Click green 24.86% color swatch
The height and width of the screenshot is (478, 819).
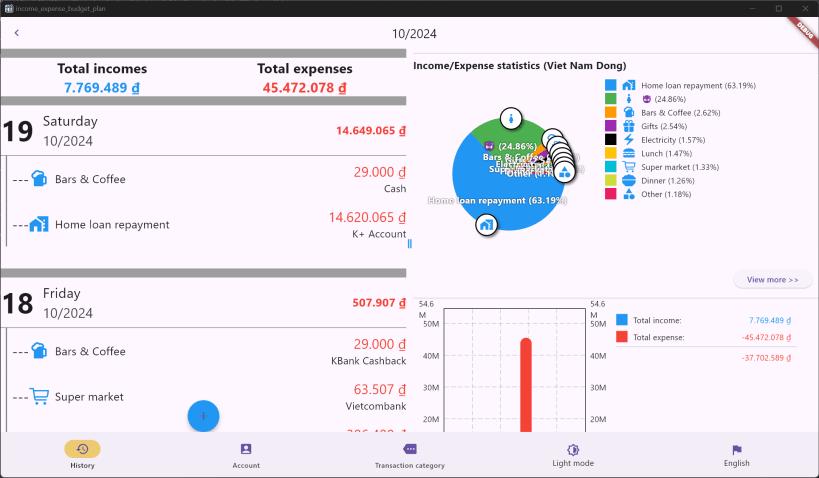pos(611,99)
